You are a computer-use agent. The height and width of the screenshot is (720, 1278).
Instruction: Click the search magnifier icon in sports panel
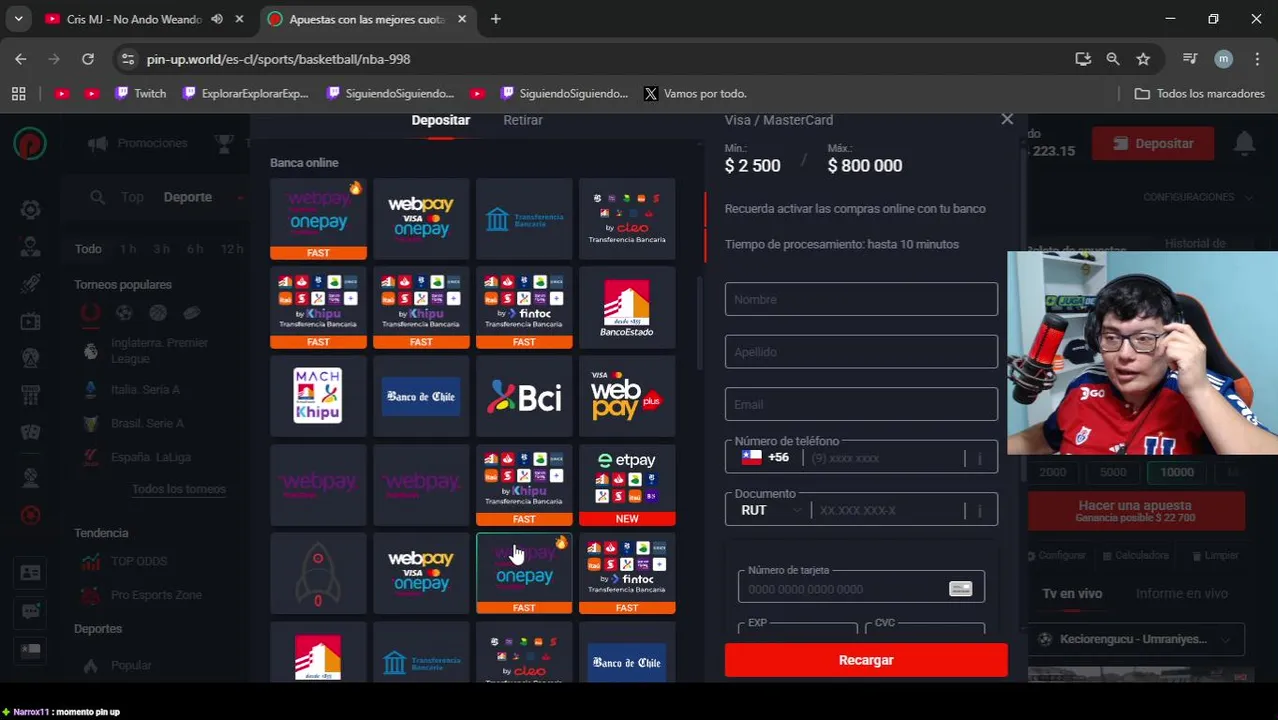pos(97,197)
